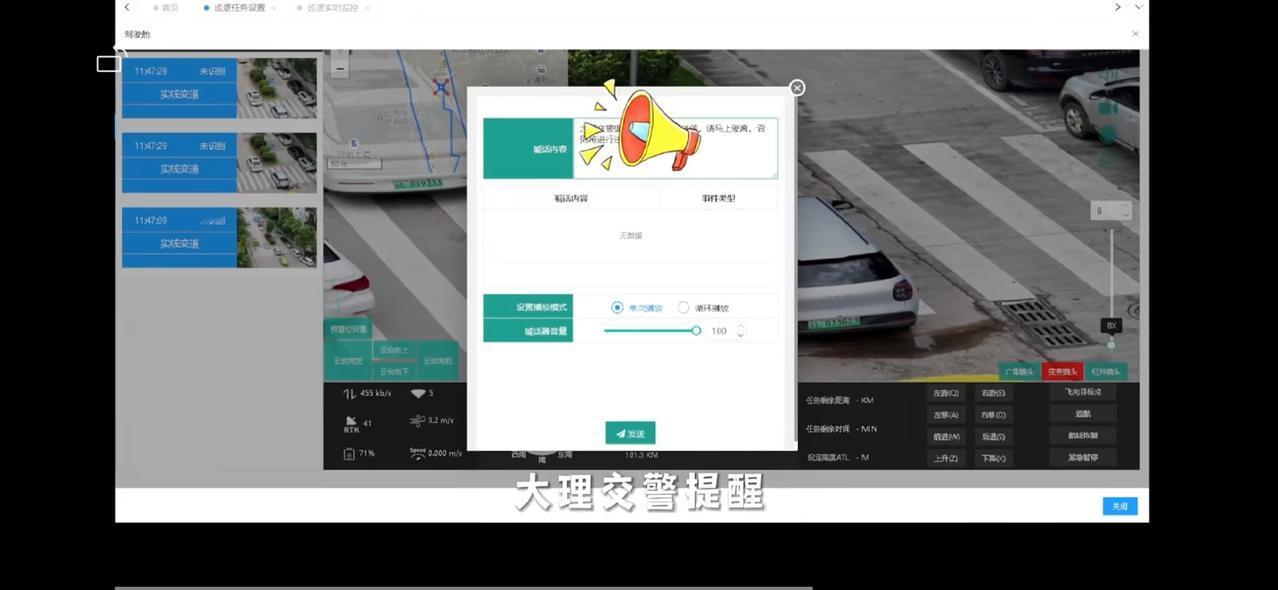Image resolution: width=1278 pixels, height=590 pixels.
Task: Close the 巡逻实时监控 tab with its x
Action: (x=367, y=8)
